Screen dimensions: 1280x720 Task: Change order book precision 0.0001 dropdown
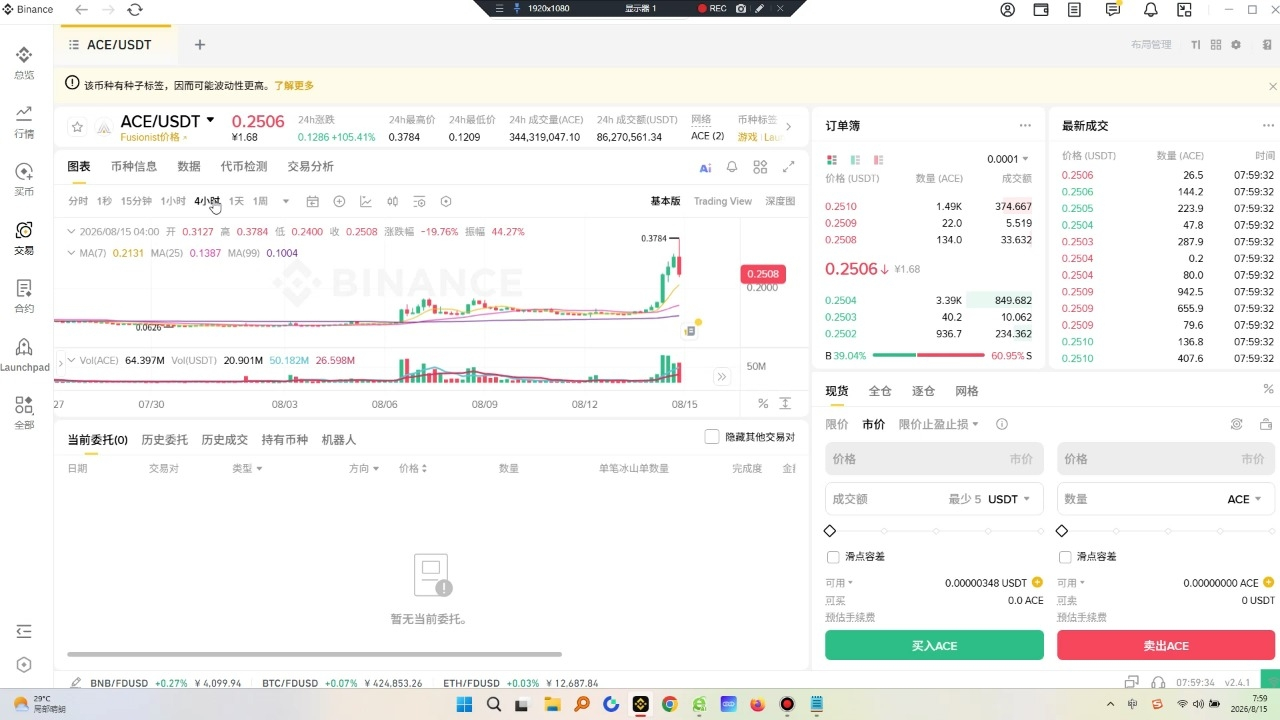tap(1008, 159)
